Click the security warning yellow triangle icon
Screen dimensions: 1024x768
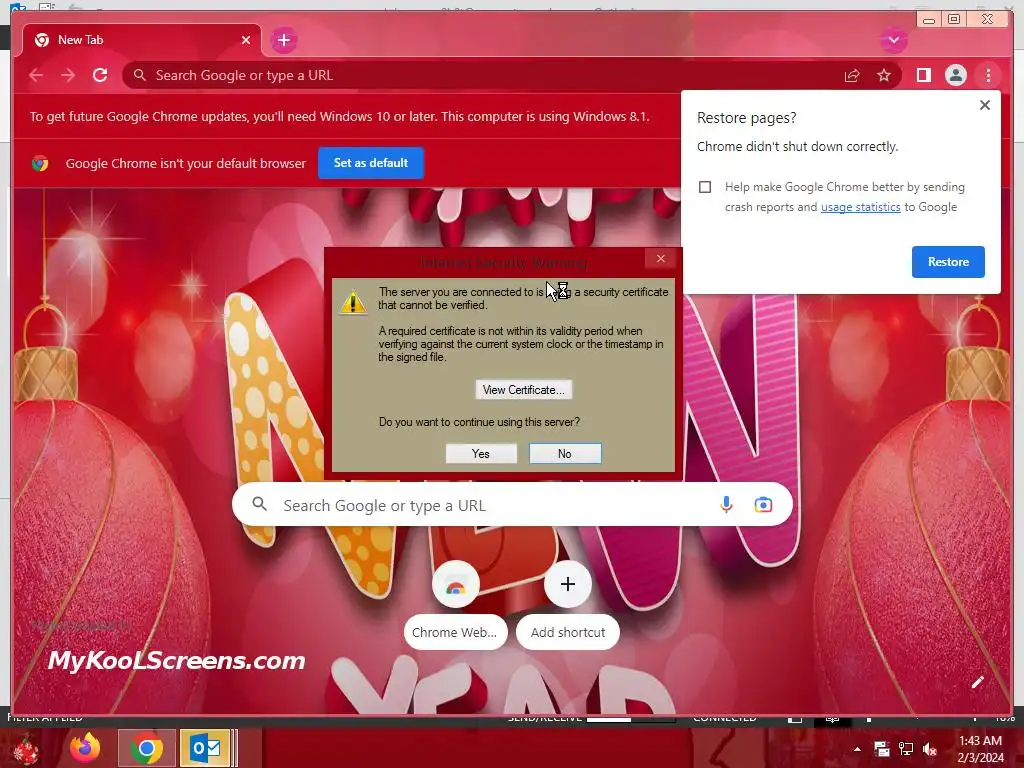click(x=353, y=302)
